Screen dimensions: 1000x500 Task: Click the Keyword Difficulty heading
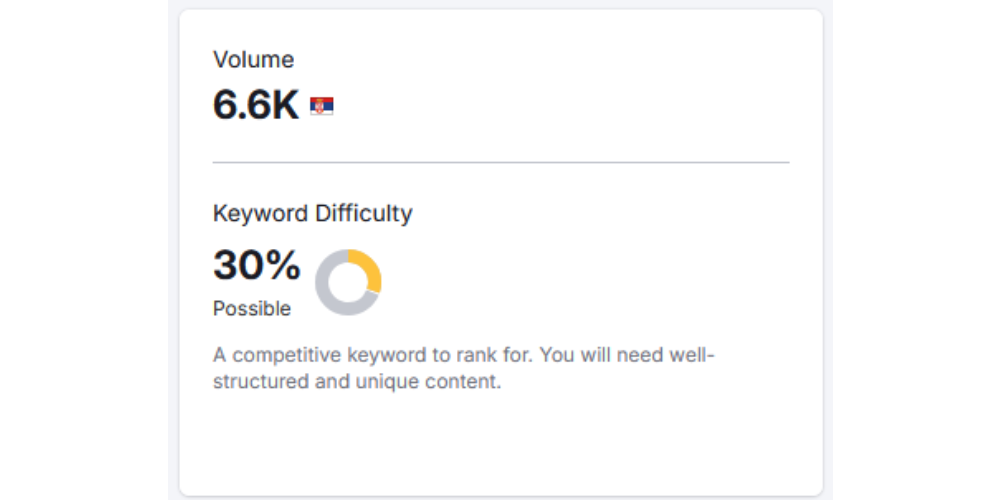(312, 213)
